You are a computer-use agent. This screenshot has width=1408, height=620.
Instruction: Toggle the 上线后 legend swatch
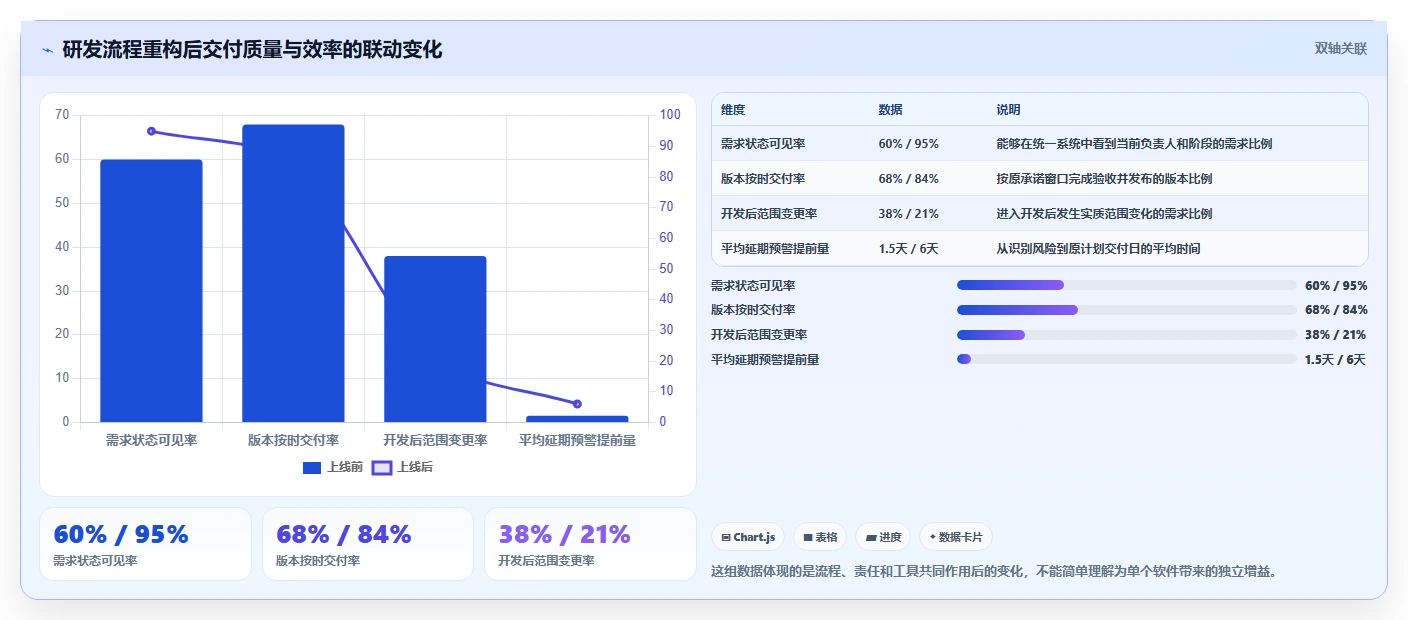pos(381,467)
